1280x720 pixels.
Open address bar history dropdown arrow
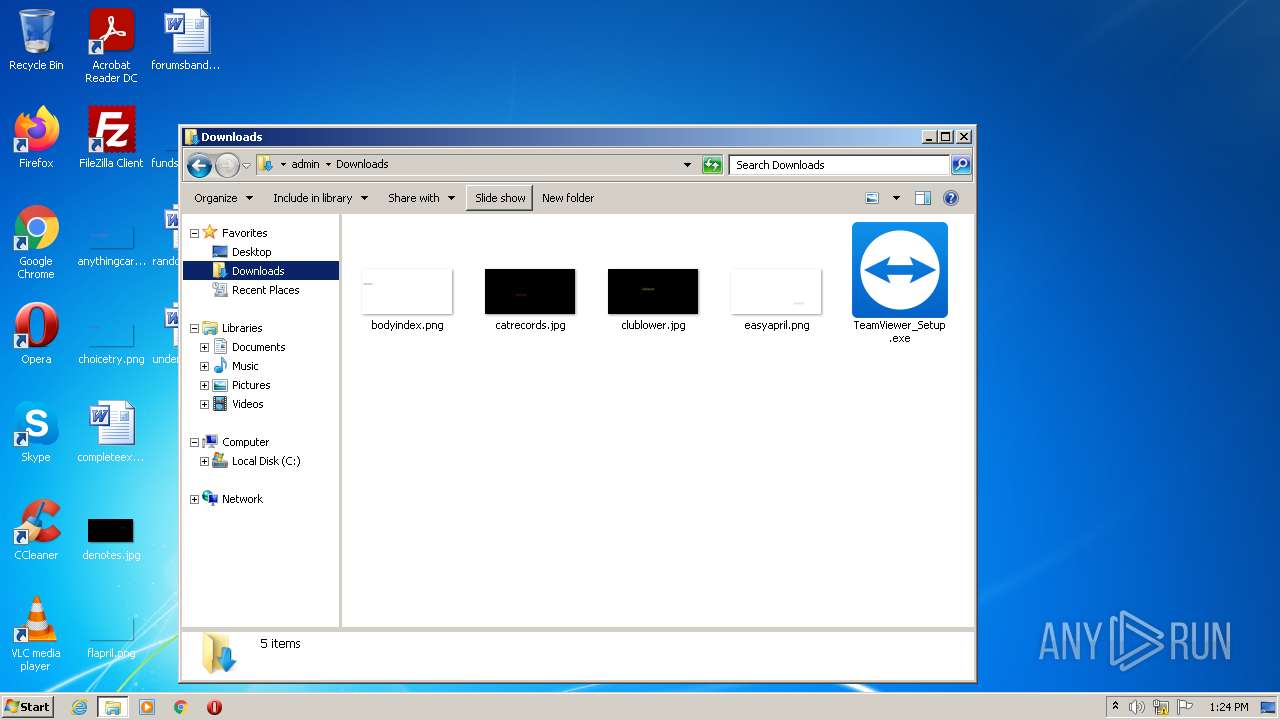tap(687, 165)
